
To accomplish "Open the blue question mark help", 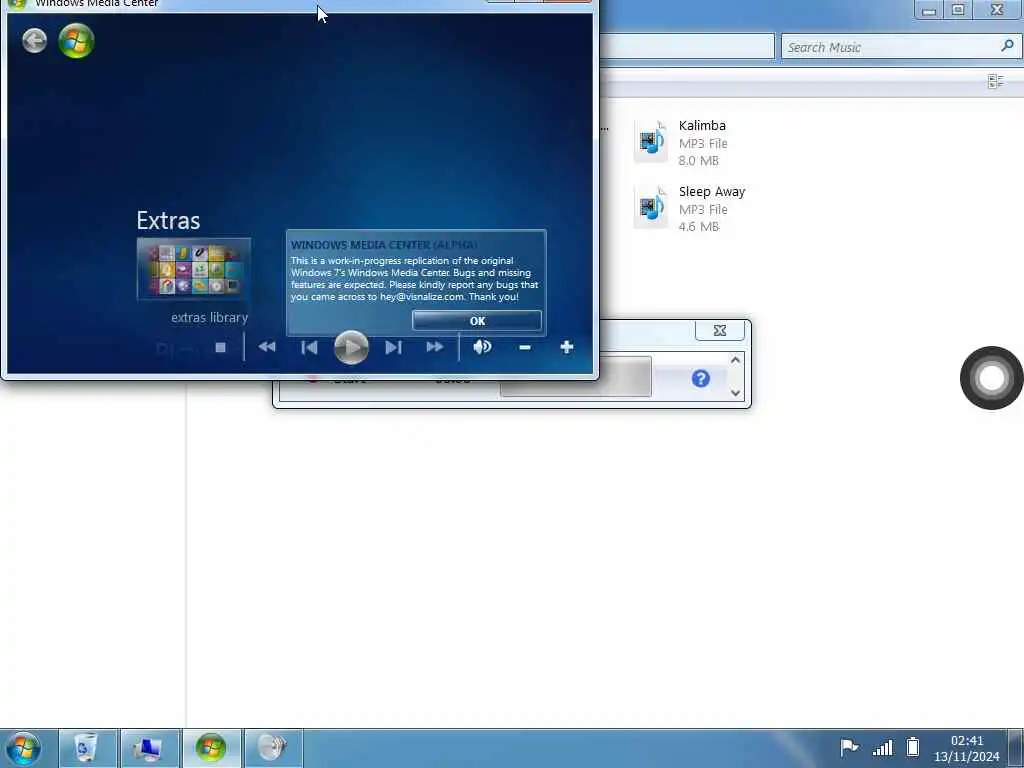I will (701, 378).
